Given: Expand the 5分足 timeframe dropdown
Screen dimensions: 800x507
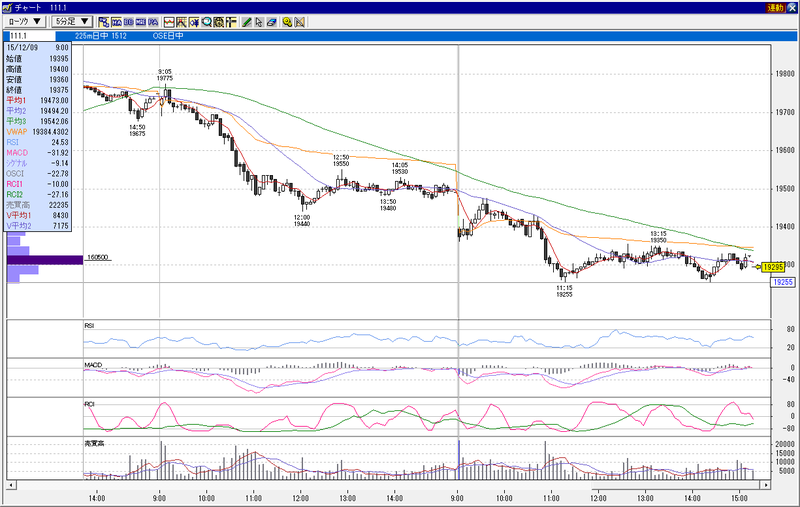Looking at the screenshot, I should tap(72, 22).
